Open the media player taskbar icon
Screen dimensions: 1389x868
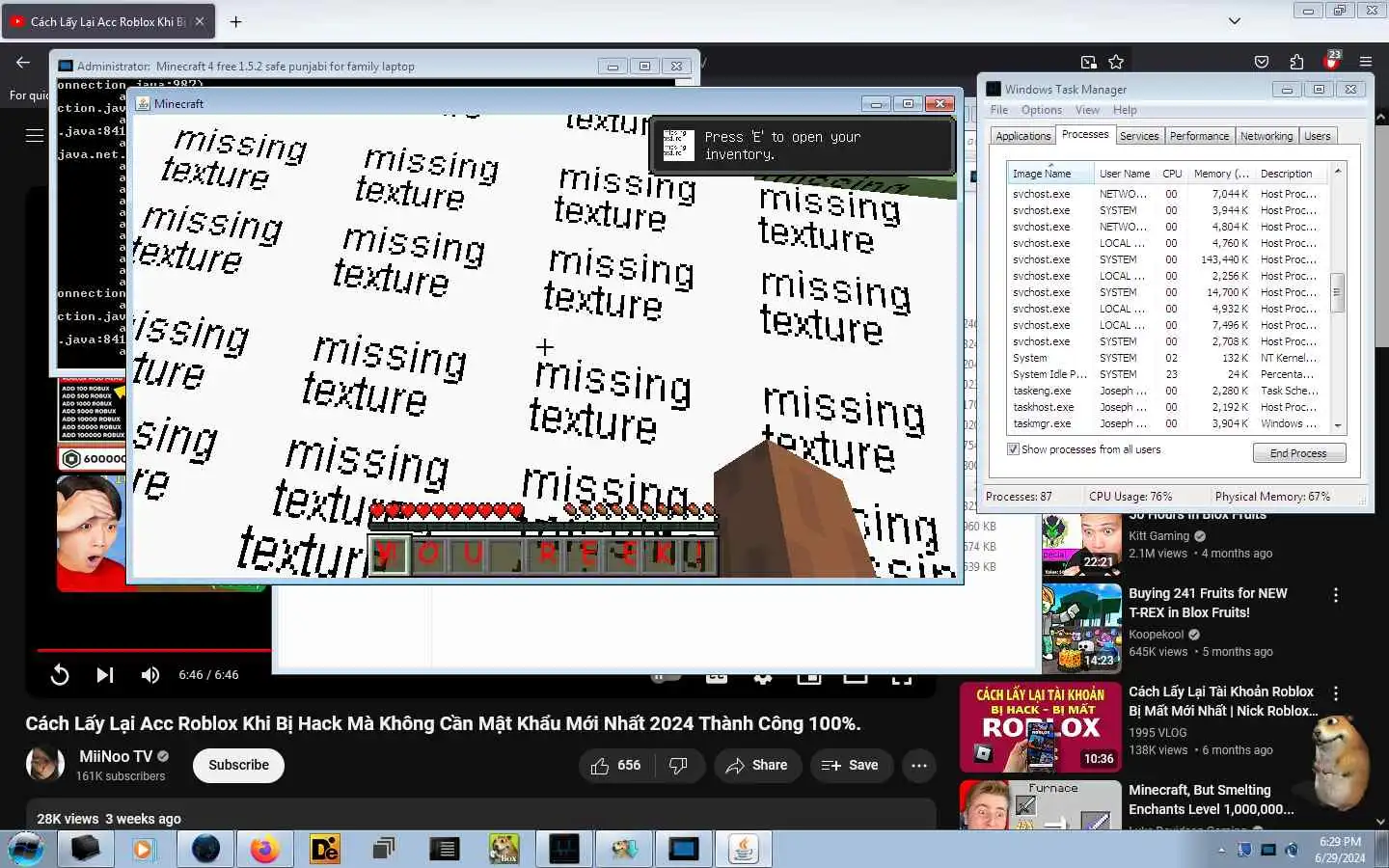tap(144, 849)
